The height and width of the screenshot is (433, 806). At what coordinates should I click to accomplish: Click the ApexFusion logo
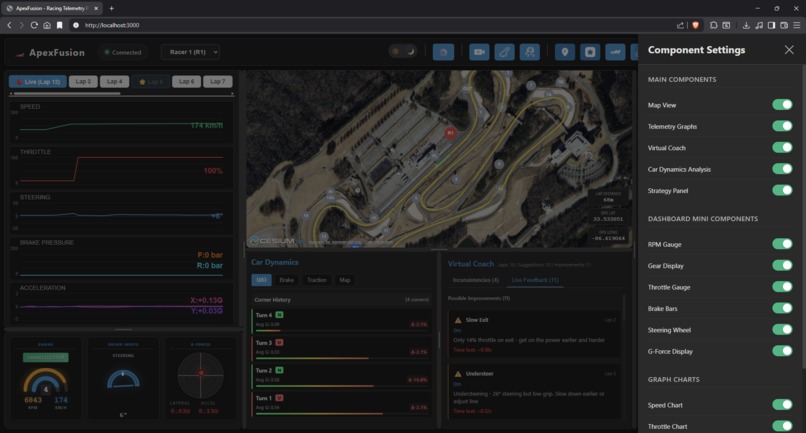(x=50, y=52)
